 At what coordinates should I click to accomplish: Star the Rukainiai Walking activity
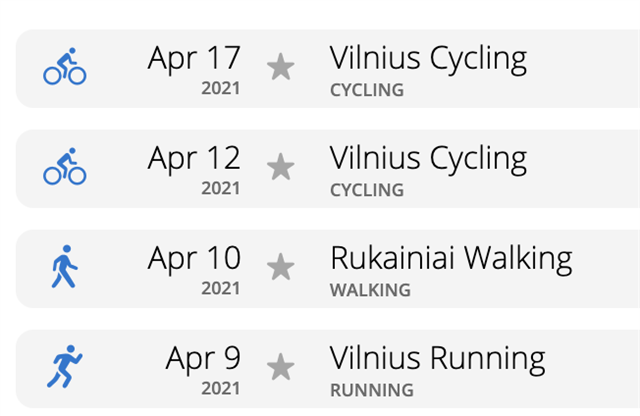click(x=280, y=267)
